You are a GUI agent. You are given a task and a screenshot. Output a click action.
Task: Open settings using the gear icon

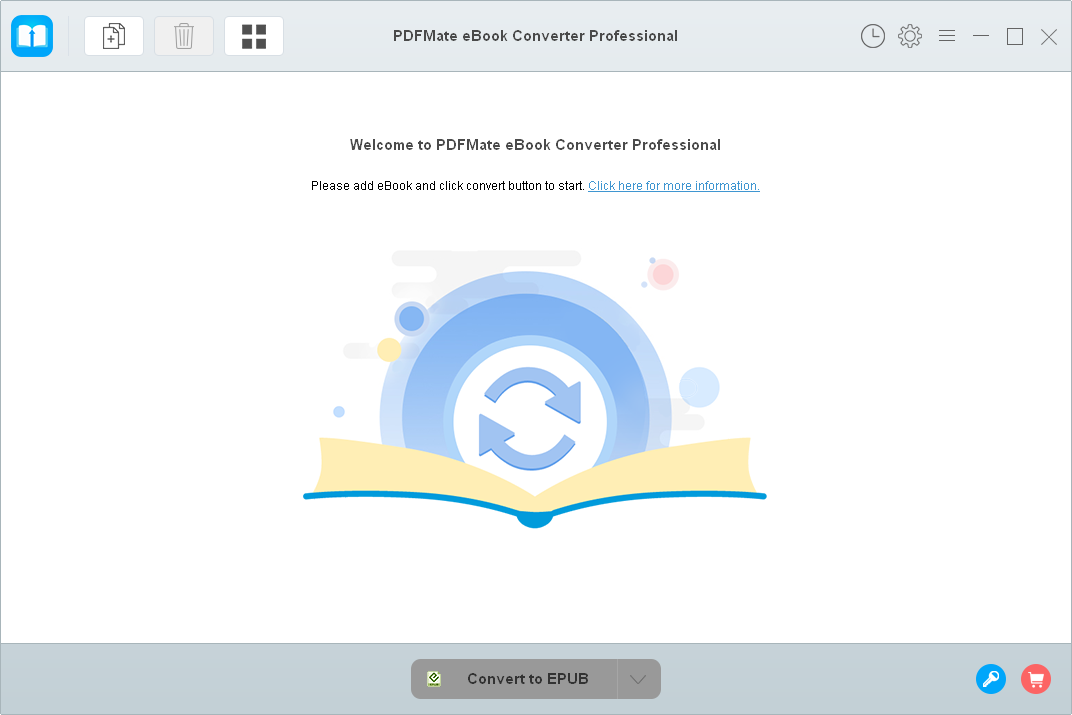click(910, 36)
